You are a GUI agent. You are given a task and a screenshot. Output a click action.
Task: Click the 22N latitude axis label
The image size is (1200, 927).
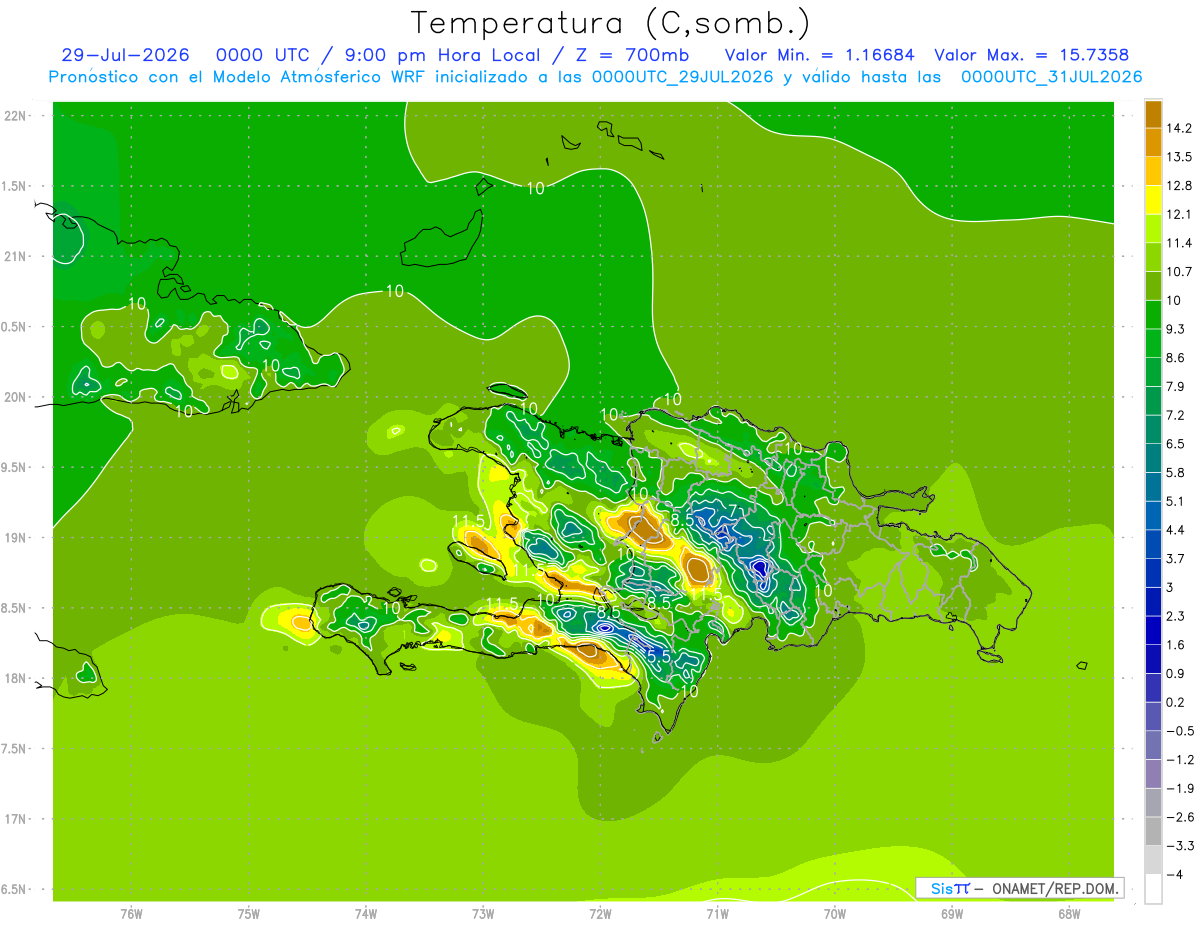click(x=15, y=115)
